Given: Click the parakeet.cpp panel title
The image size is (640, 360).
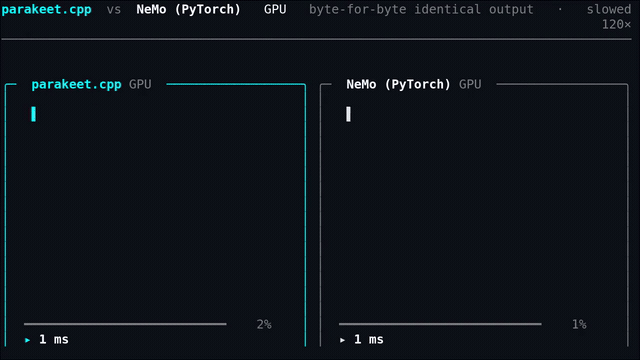Looking at the screenshot, I should pyautogui.click(x=76, y=84).
